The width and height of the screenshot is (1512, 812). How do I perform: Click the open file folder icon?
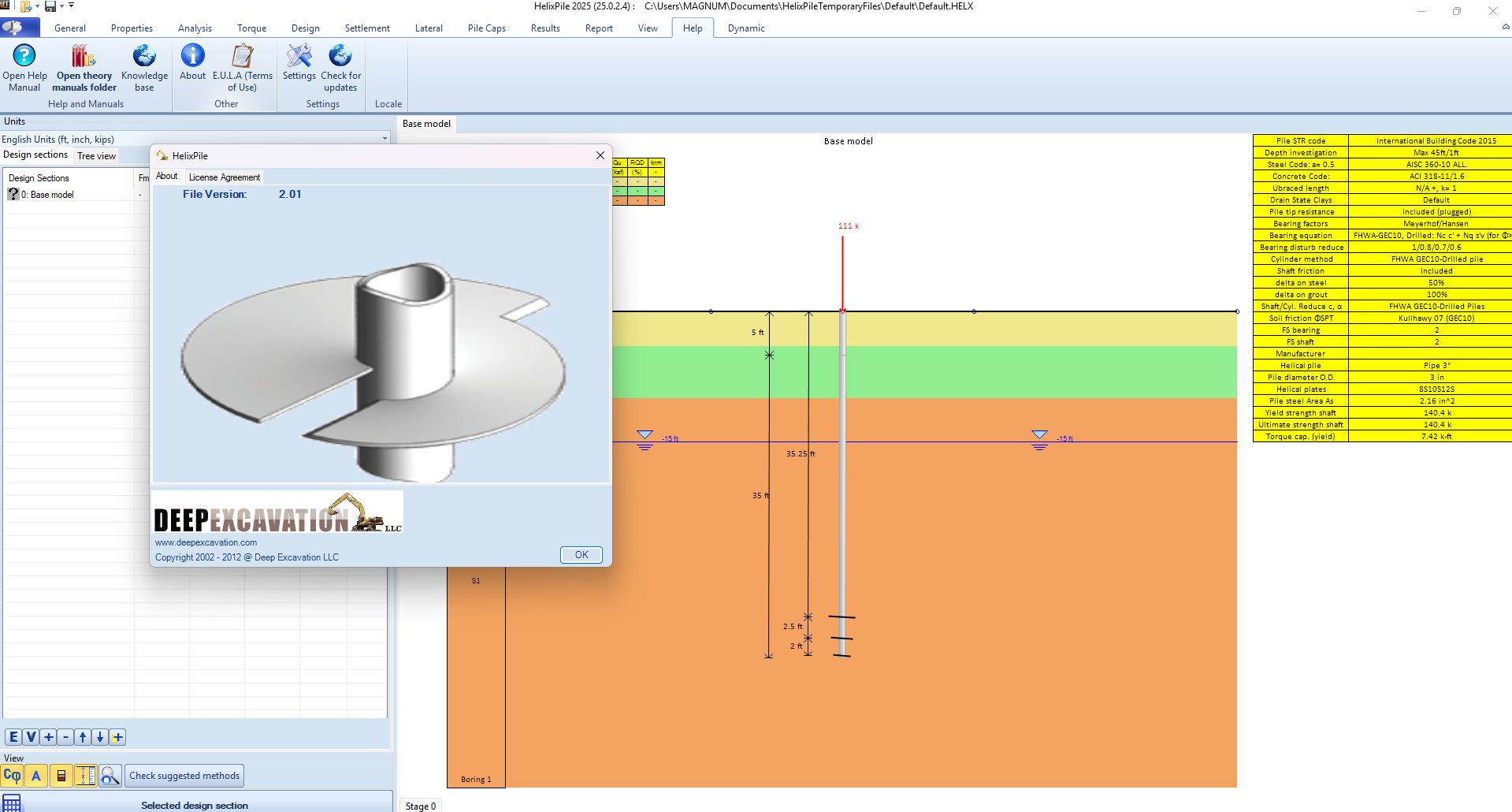pyautogui.click(x=26, y=6)
